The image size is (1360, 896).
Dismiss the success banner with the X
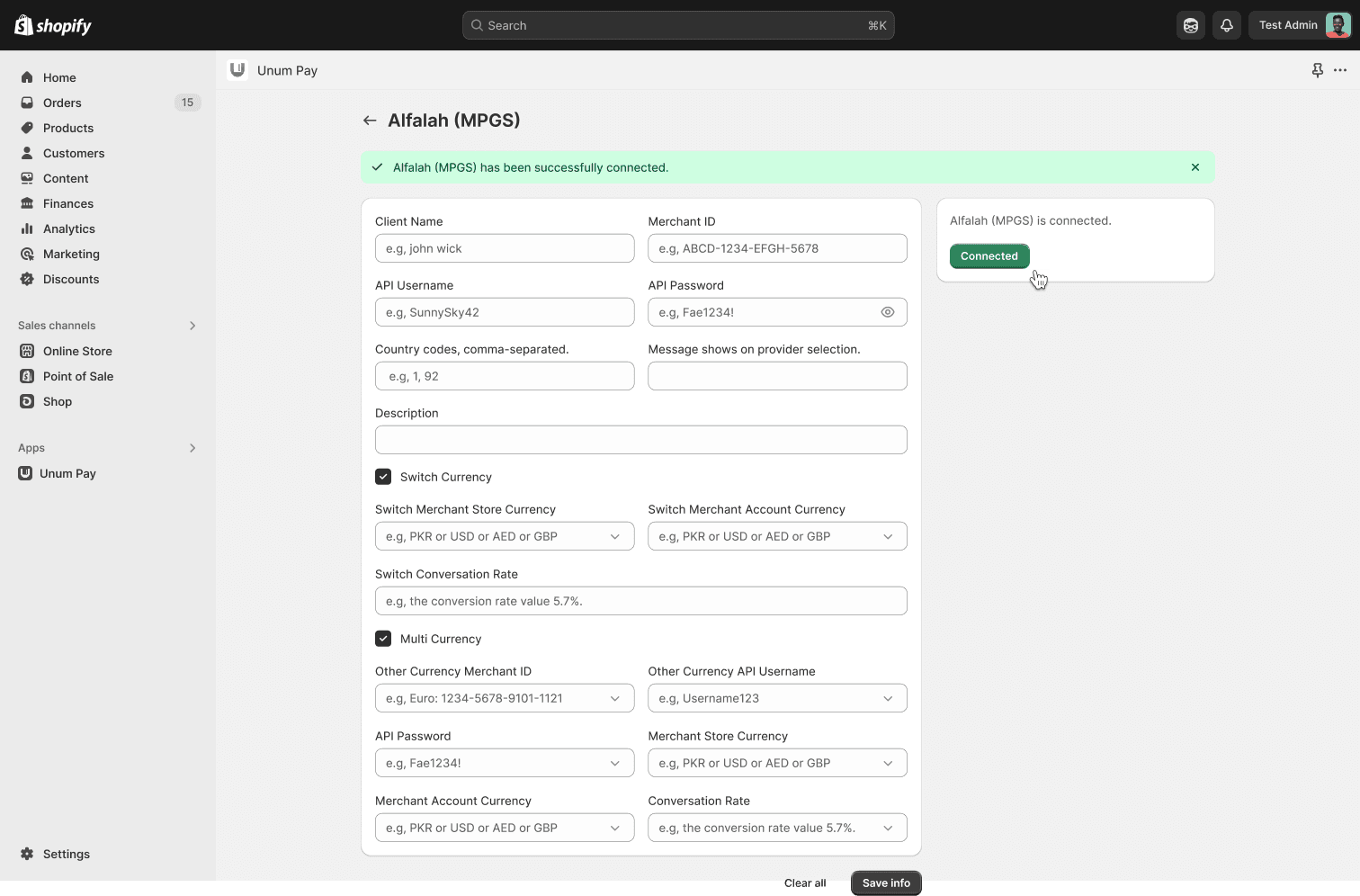(x=1195, y=167)
